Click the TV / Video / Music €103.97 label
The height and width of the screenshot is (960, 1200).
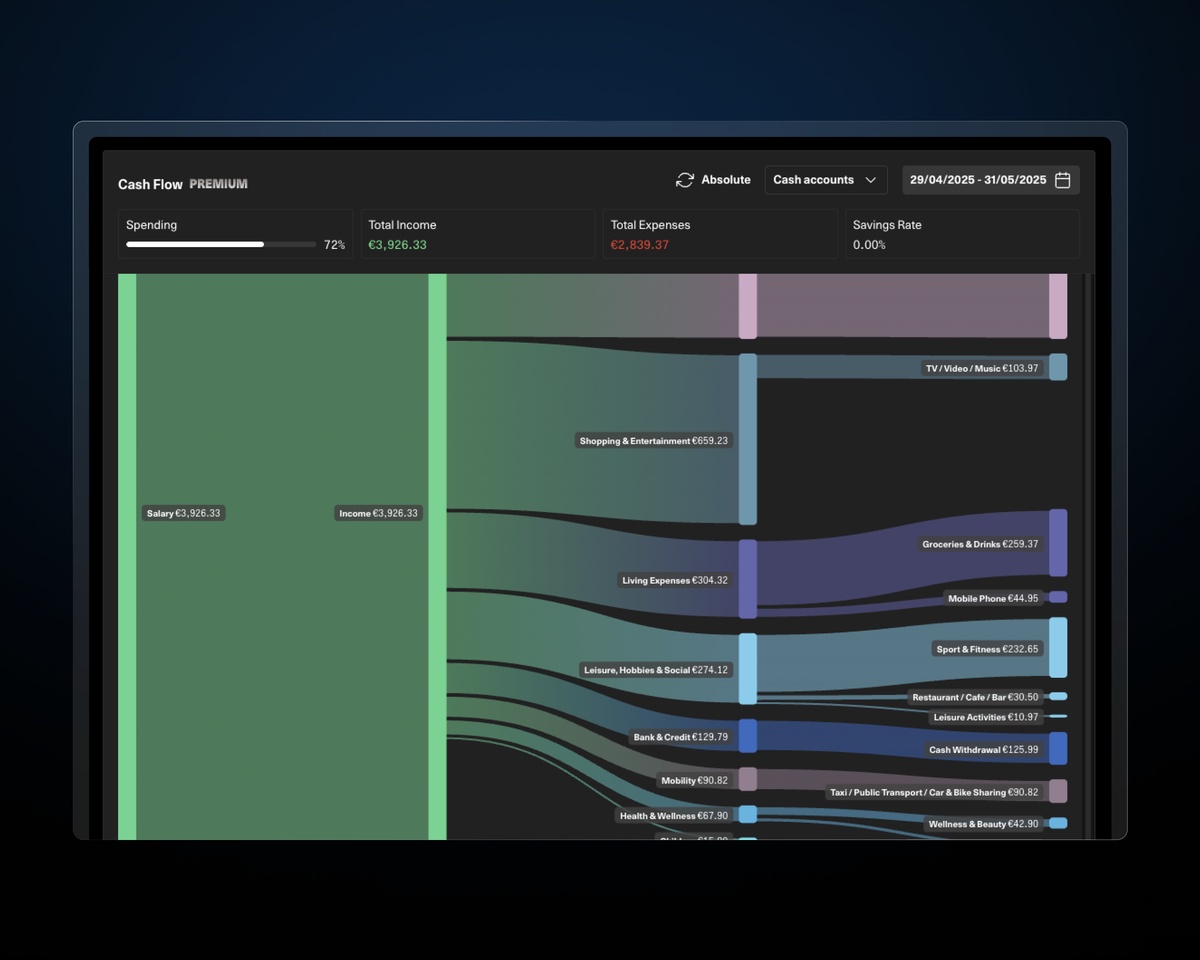pyautogui.click(x=982, y=368)
